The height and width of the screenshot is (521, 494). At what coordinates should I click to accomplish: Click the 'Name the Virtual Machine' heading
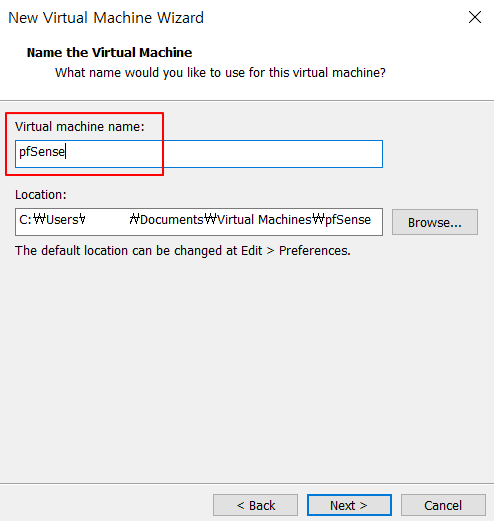click(x=109, y=53)
